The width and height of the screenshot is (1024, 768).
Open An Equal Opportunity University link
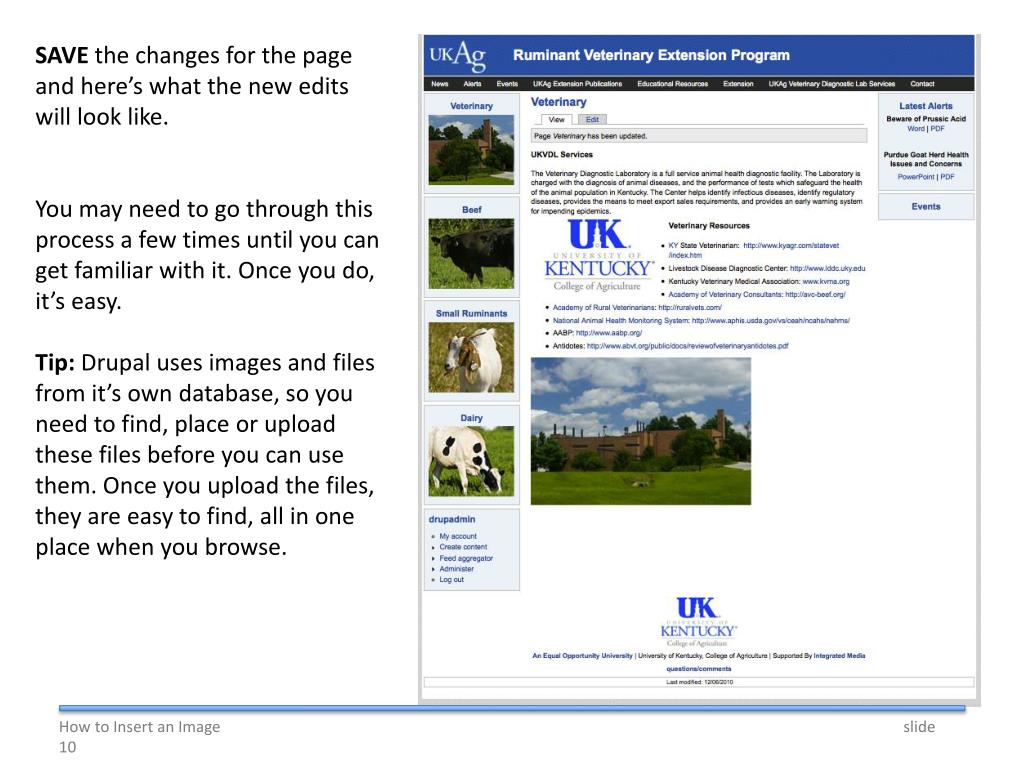(x=582, y=656)
